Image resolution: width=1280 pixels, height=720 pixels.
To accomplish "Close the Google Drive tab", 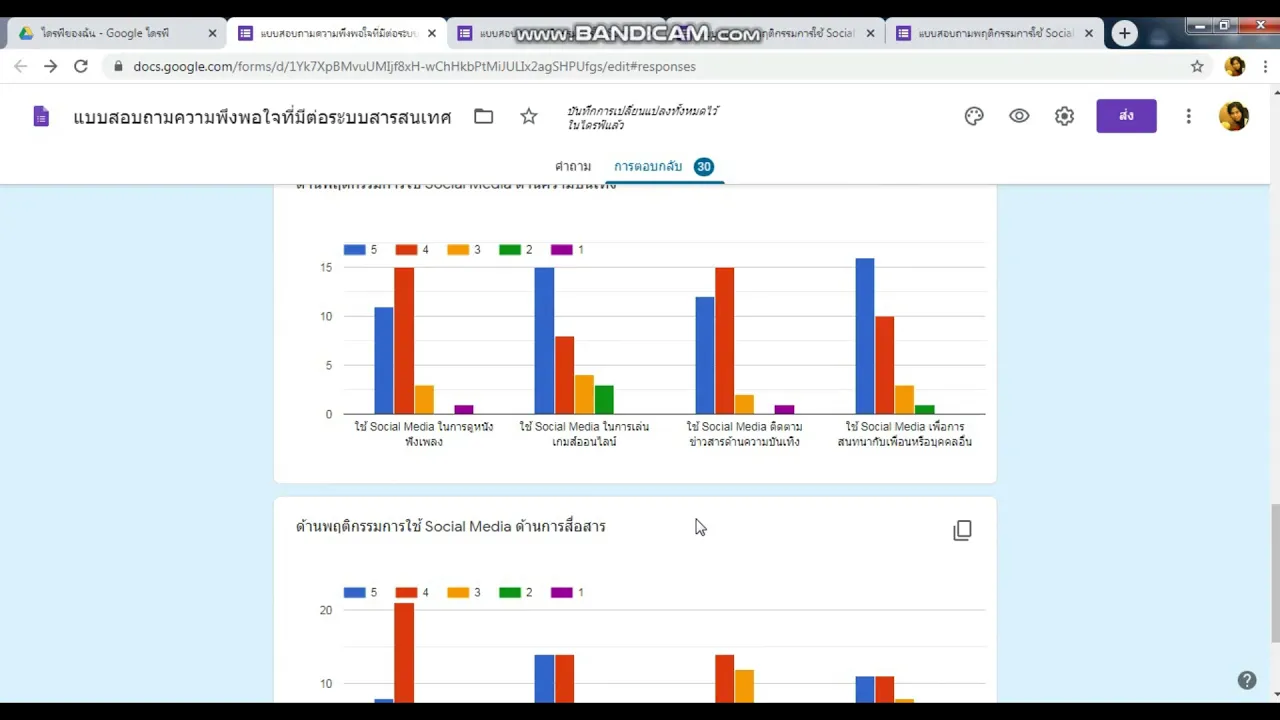I will [x=212, y=33].
